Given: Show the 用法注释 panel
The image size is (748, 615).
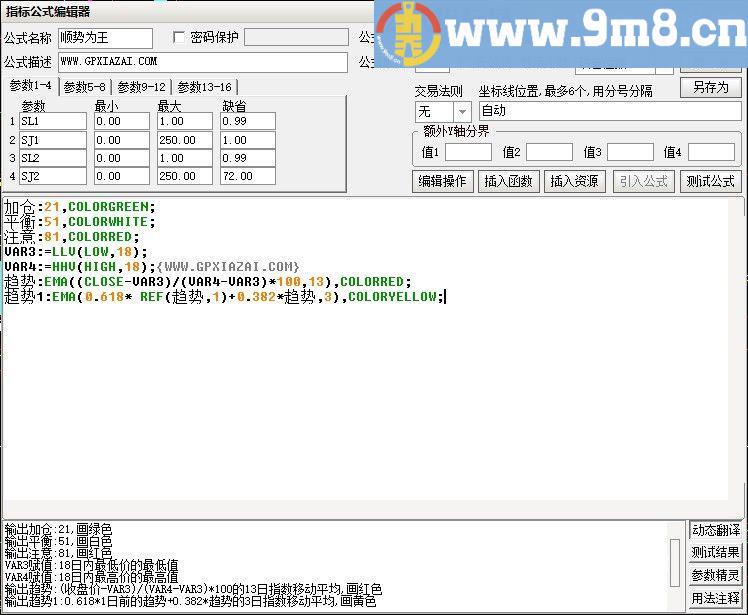Looking at the screenshot, I should click(716, 599).
